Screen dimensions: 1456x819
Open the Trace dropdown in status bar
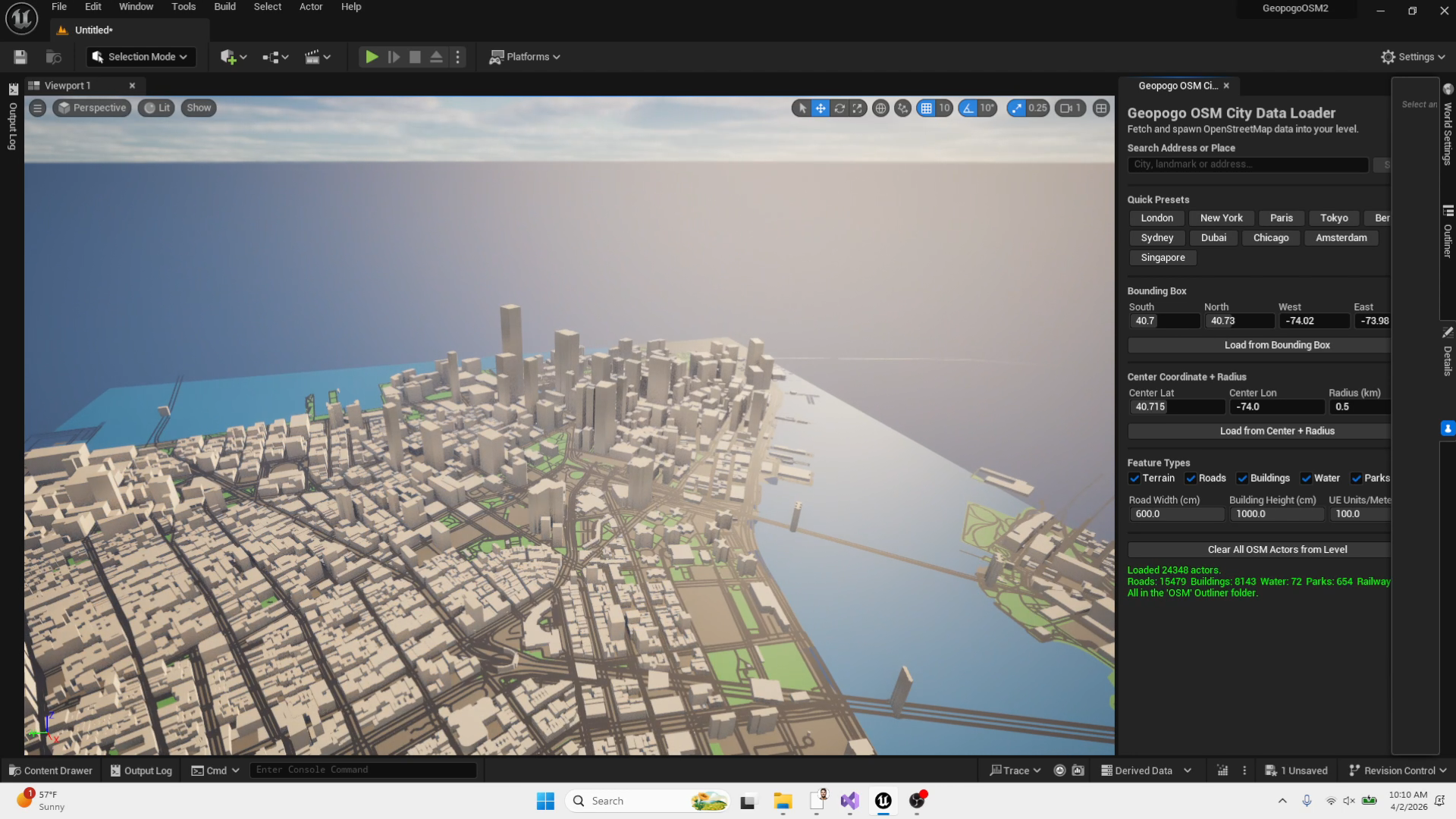[1015, 770]
